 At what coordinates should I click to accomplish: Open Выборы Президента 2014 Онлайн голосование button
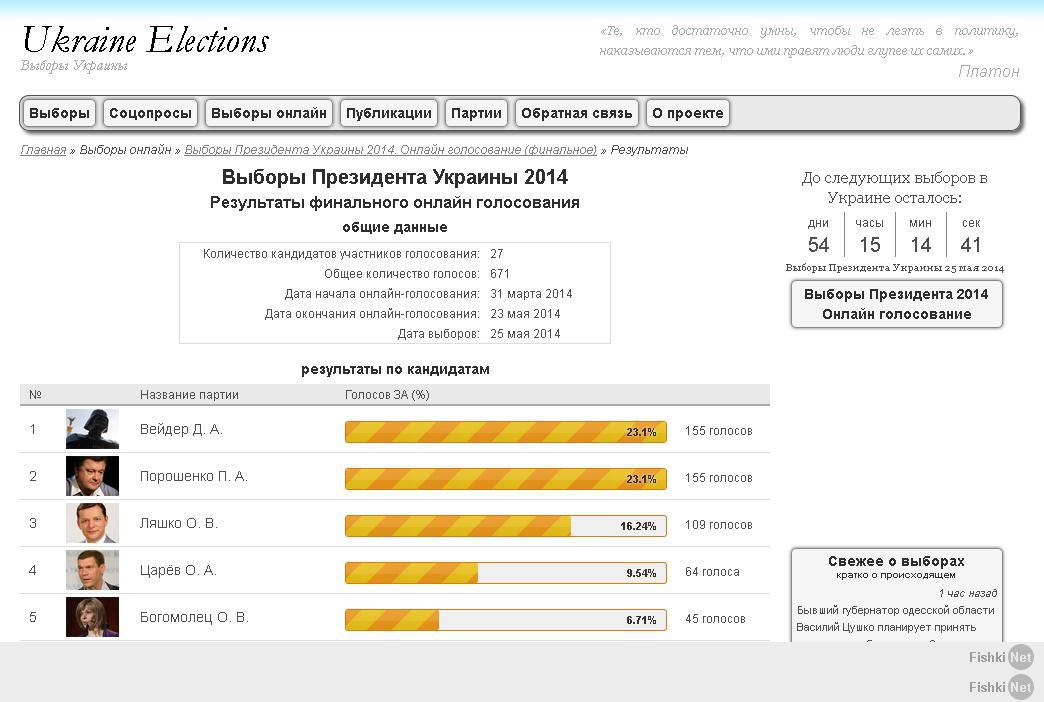[897, 304]
